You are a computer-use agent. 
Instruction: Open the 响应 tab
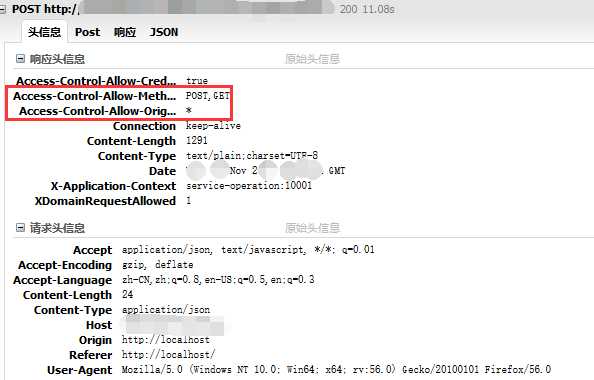[x=125, y=32]
